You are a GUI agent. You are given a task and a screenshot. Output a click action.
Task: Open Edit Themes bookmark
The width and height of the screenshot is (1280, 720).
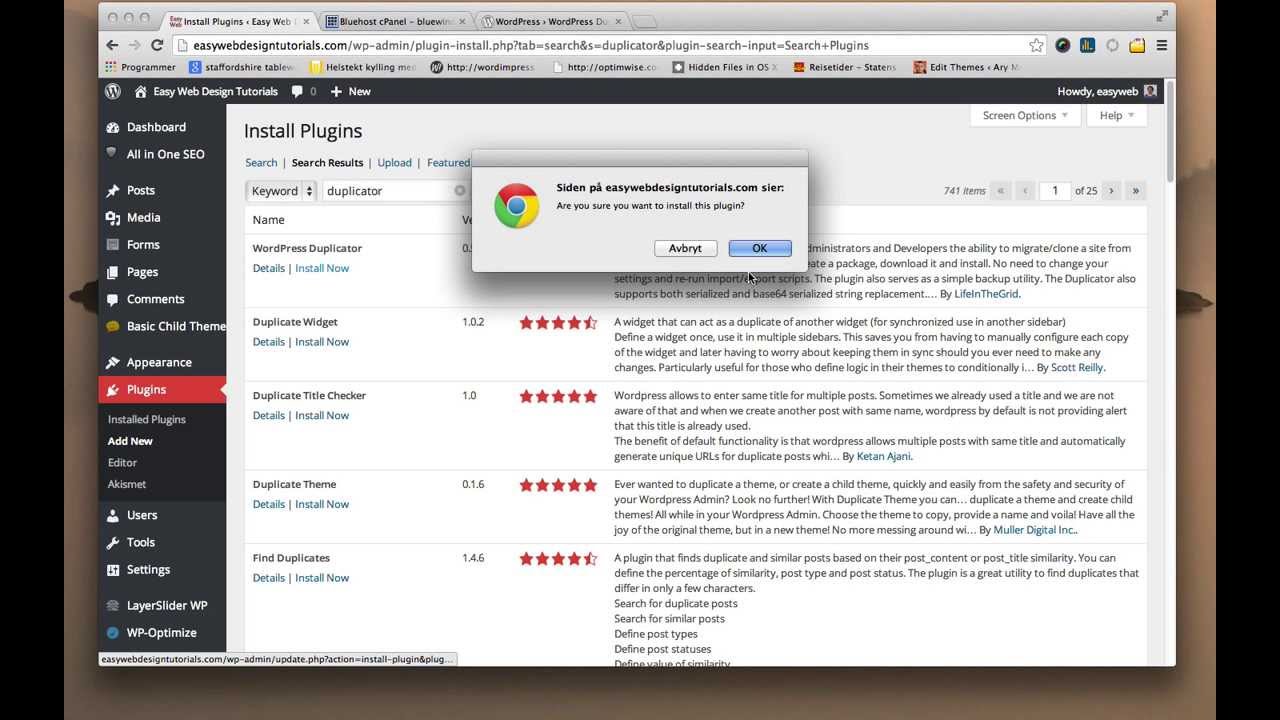(x=967, y=67)
